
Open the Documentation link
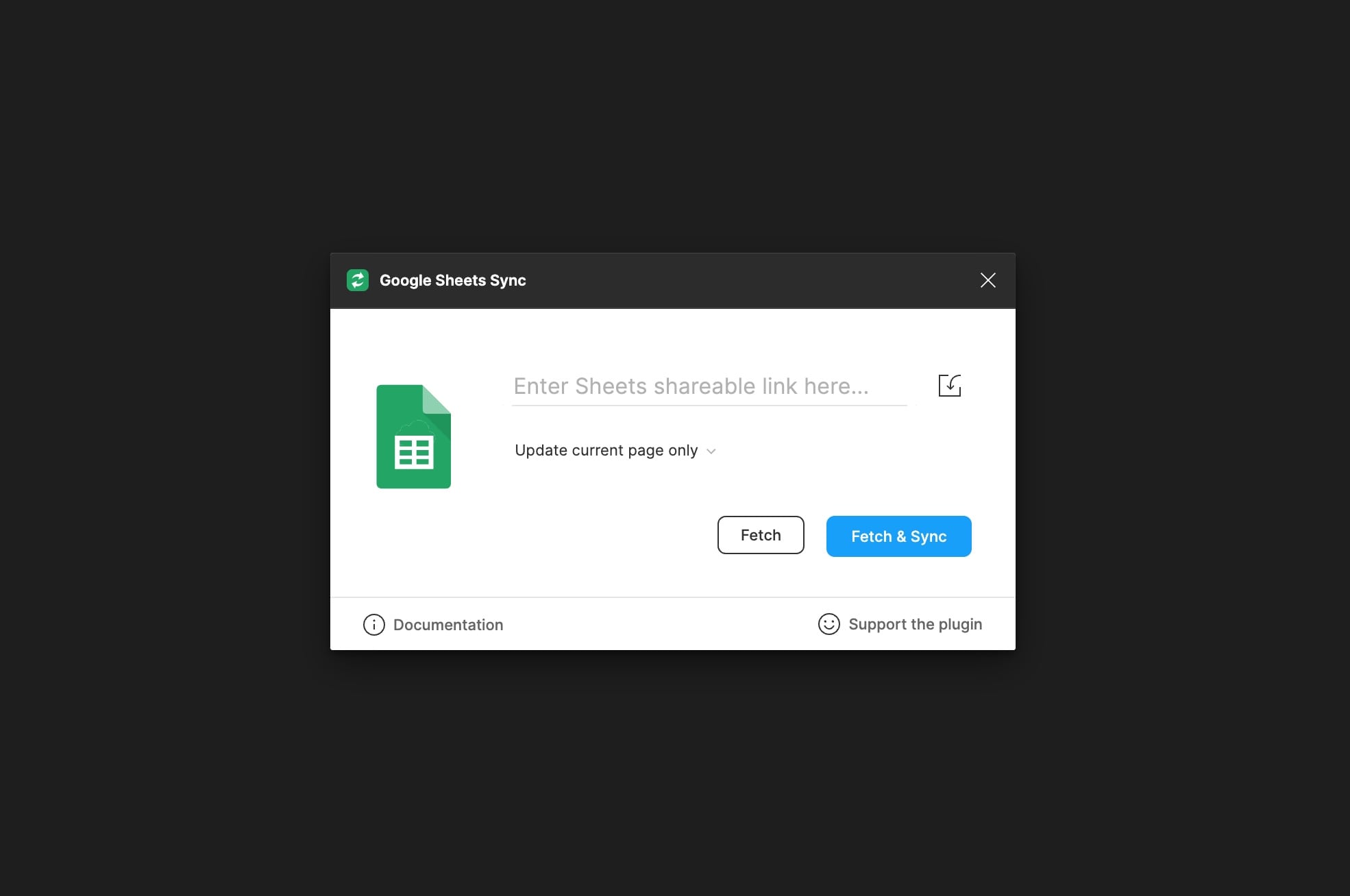447,625
